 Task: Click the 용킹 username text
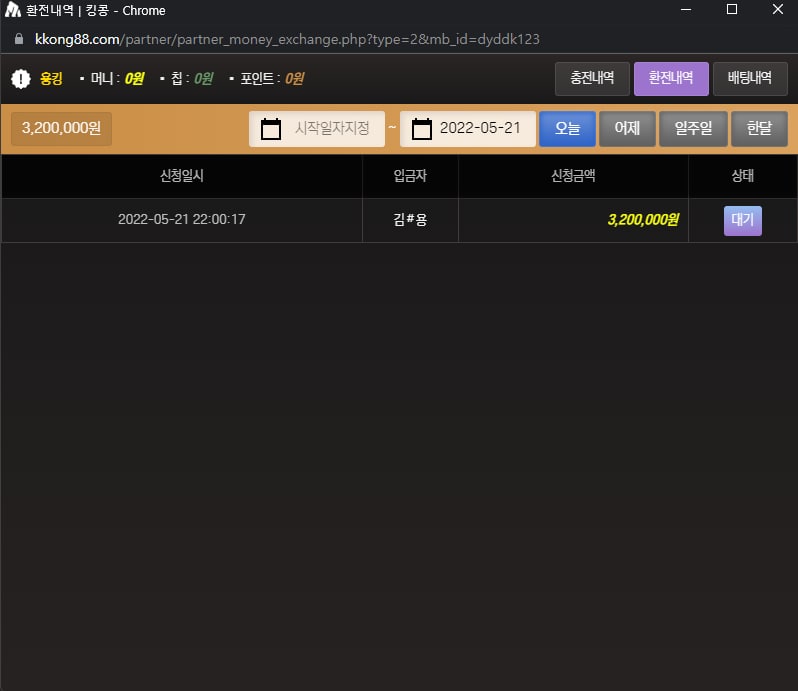(51, 79)
